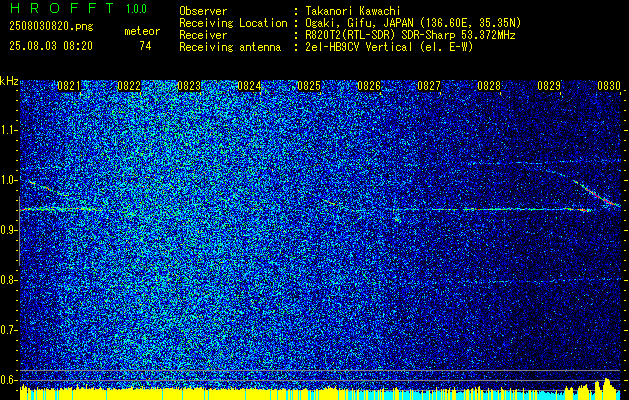Click time marker 0822
Image resolution: width=629 pixels, height=400 pixels.
pos(129,86)
